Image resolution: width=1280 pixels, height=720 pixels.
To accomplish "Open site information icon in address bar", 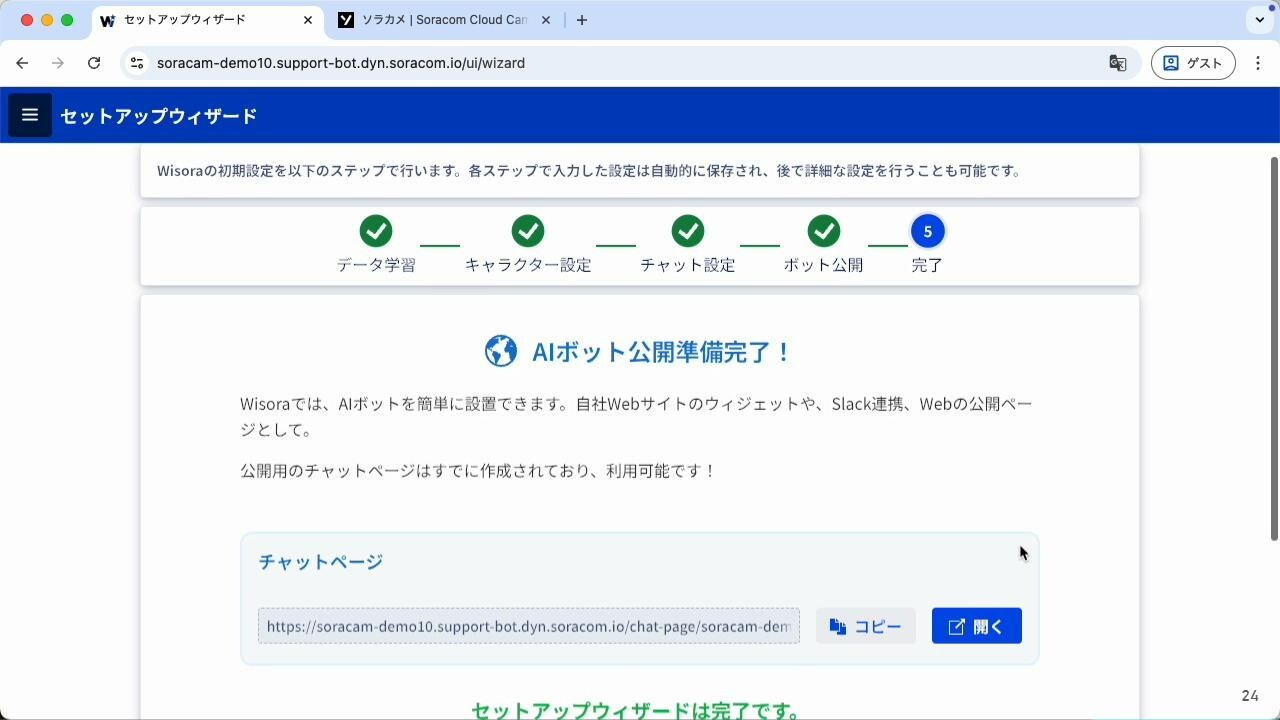I will 137,63.
